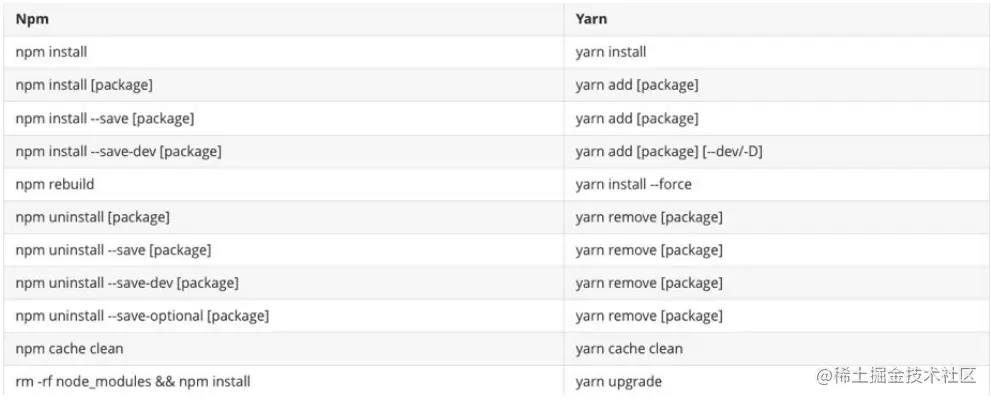991x400 pixels.
Task: Click the 'rm -rf node_modules && npm install' cell
Action: pyautogui.click(x=133, y=381)
